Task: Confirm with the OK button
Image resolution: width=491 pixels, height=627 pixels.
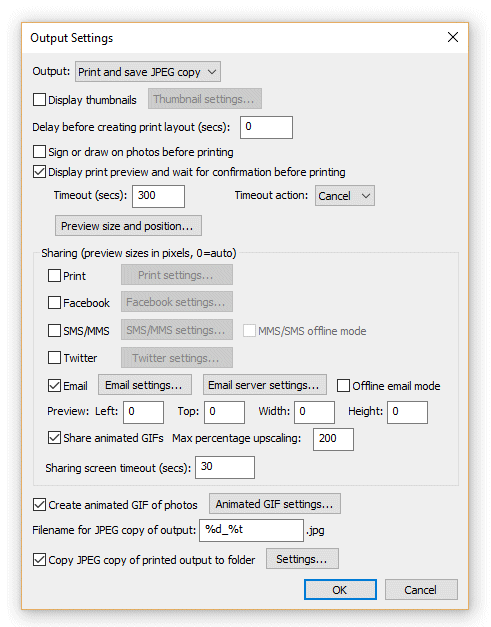Action: click(x=340, y=590)
